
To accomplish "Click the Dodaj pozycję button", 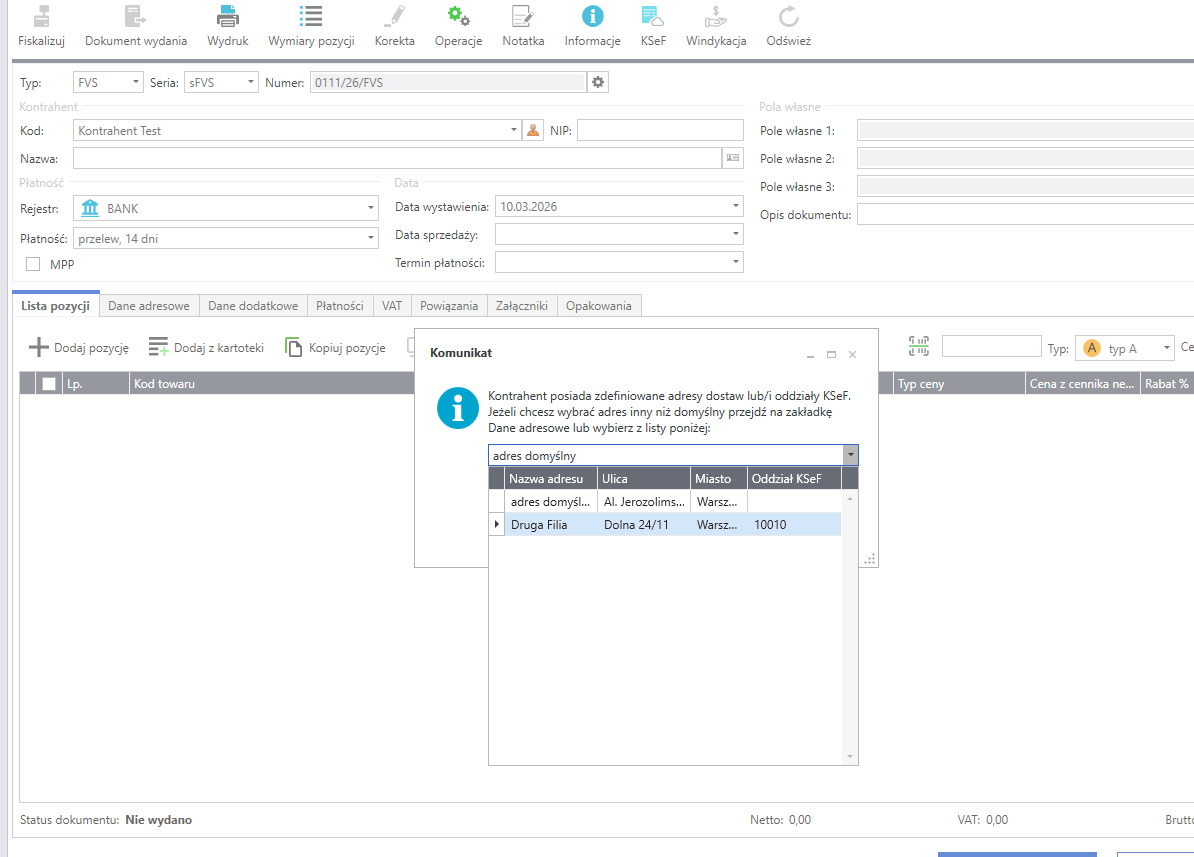I will [x=79, y=348].
